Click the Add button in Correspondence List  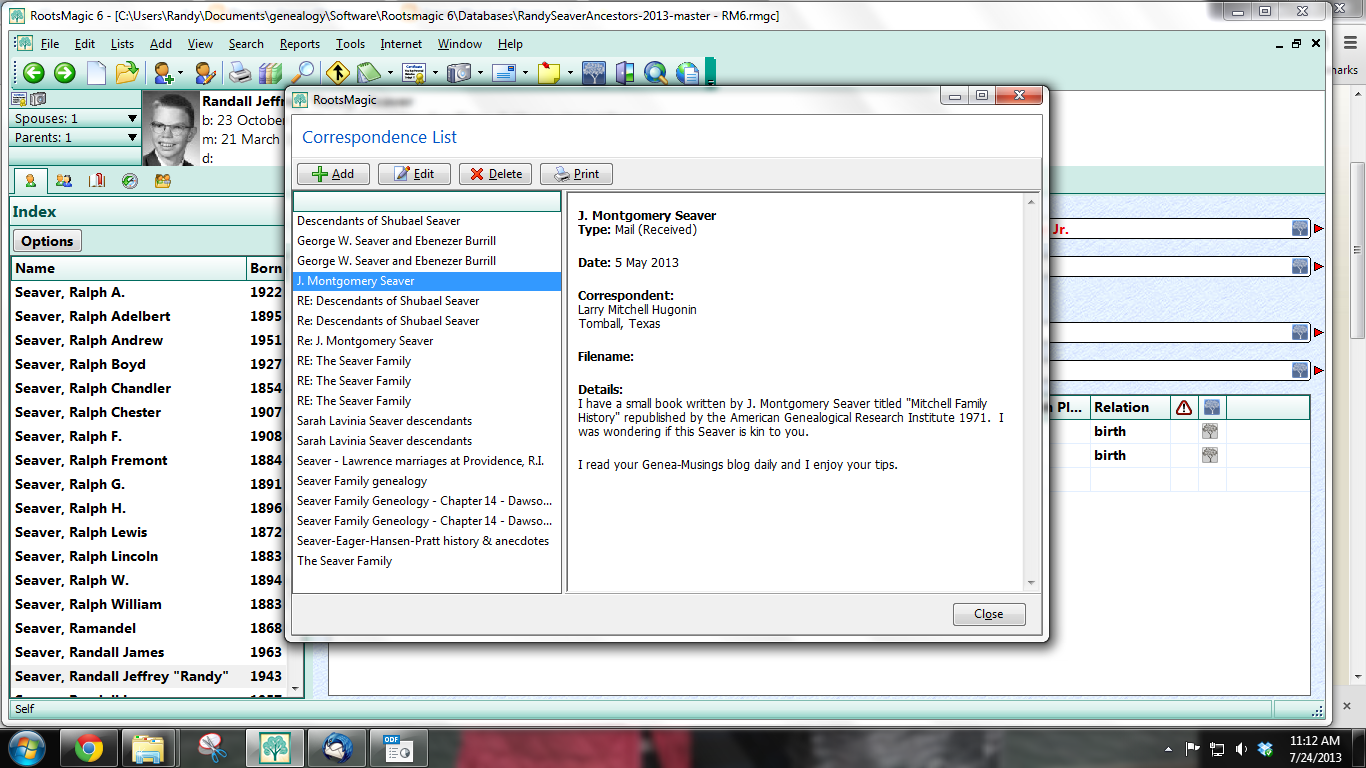[x=332, y=173]
